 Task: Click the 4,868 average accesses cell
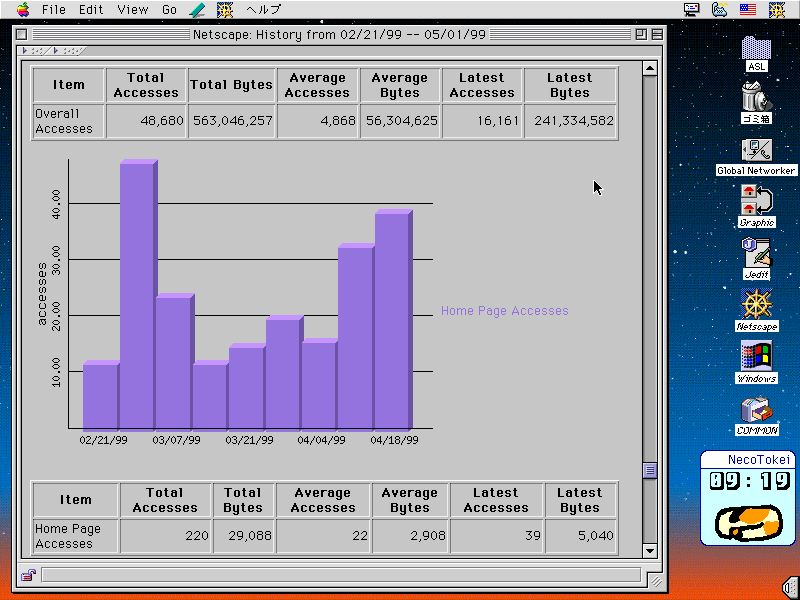318,121
